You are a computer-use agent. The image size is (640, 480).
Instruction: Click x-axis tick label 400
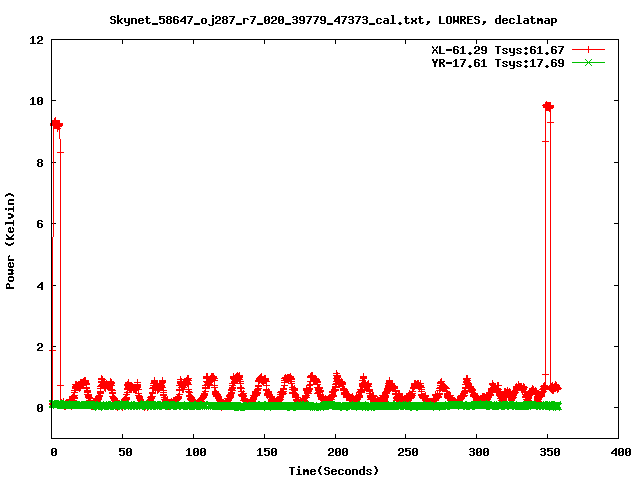[x=620, y=452]
